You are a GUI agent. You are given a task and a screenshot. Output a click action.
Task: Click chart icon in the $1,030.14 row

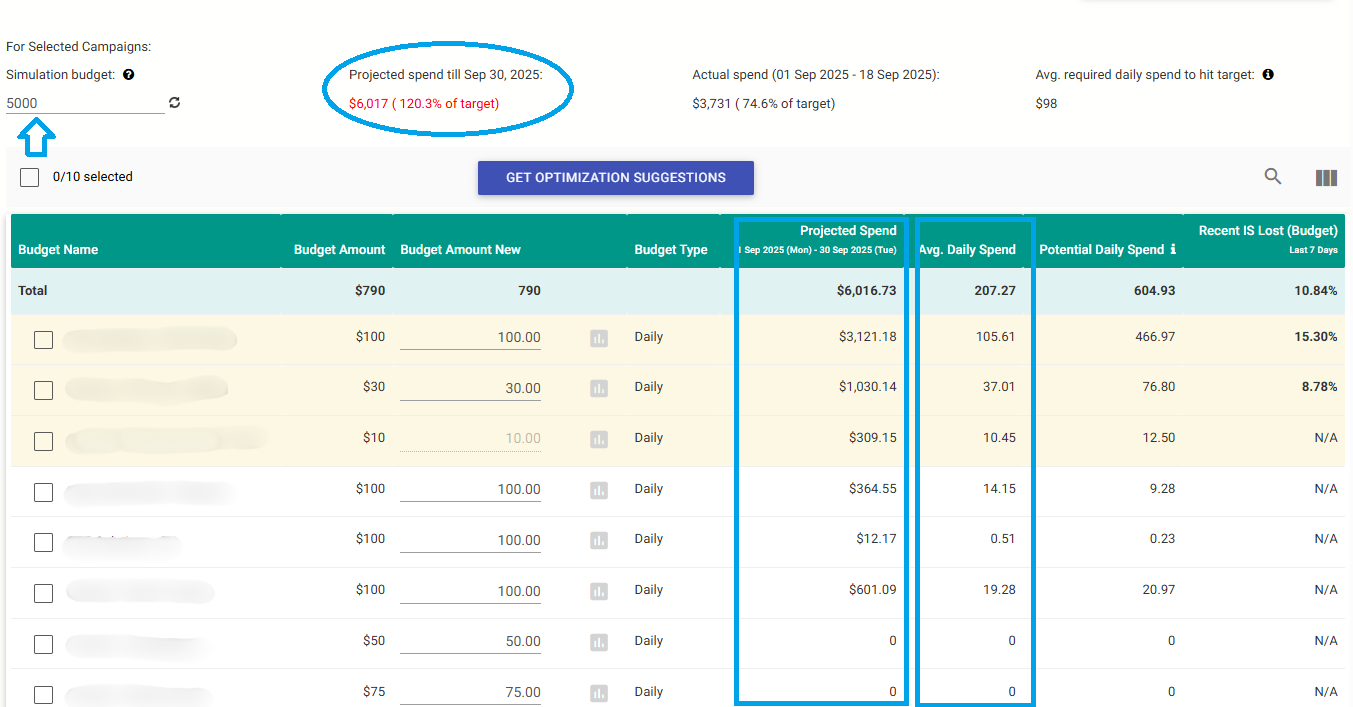coord(599,388)
